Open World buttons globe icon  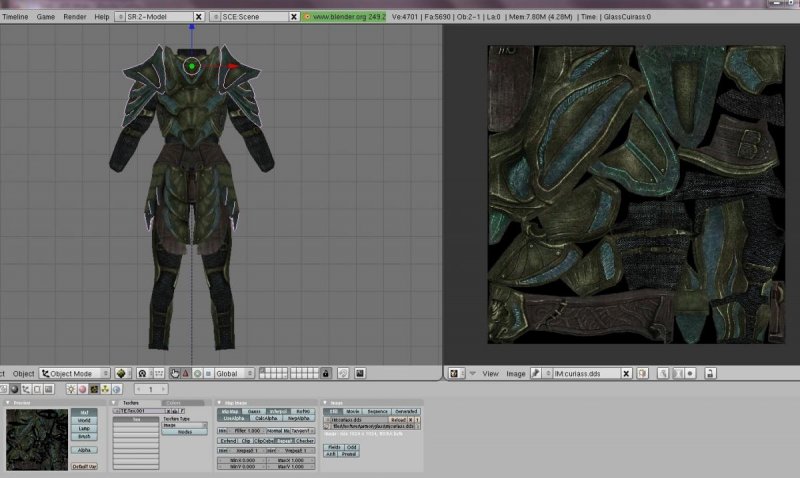point(116,389)
